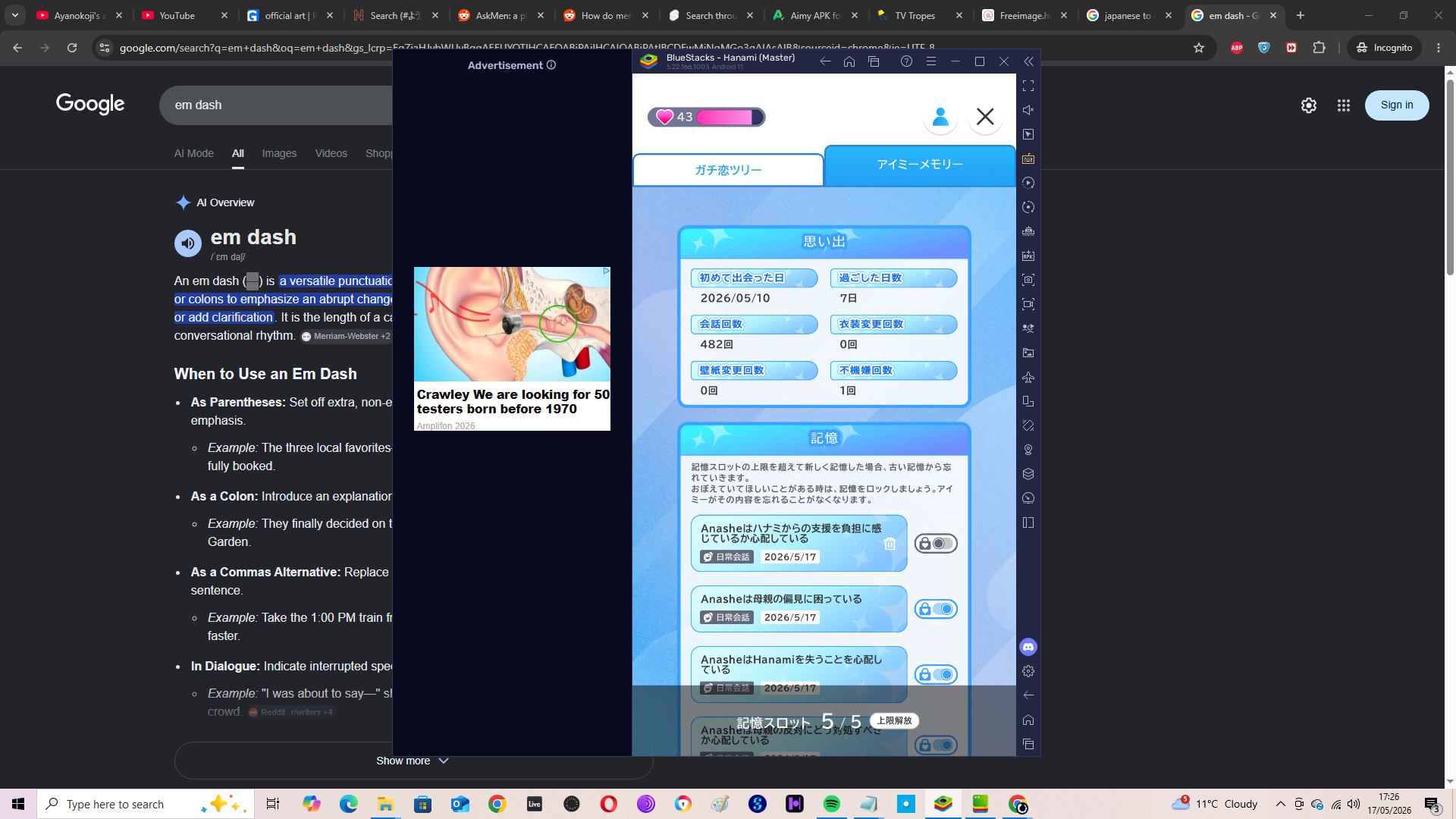
Task: Click the Amplifon ear advertisement image
Action: click(x=512, y=324)
